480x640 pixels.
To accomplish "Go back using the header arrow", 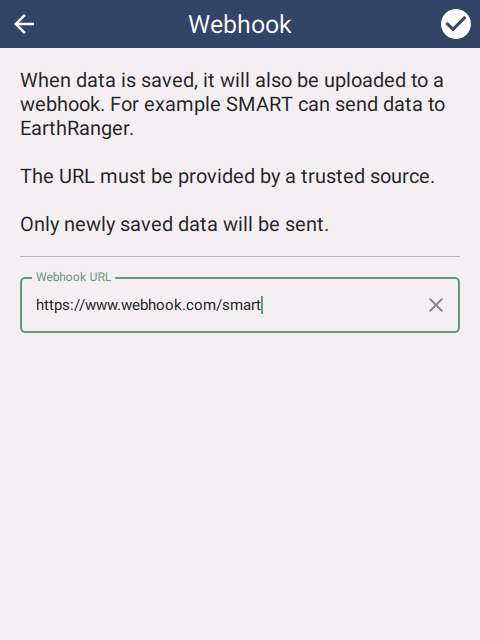I will coord(24,24).
